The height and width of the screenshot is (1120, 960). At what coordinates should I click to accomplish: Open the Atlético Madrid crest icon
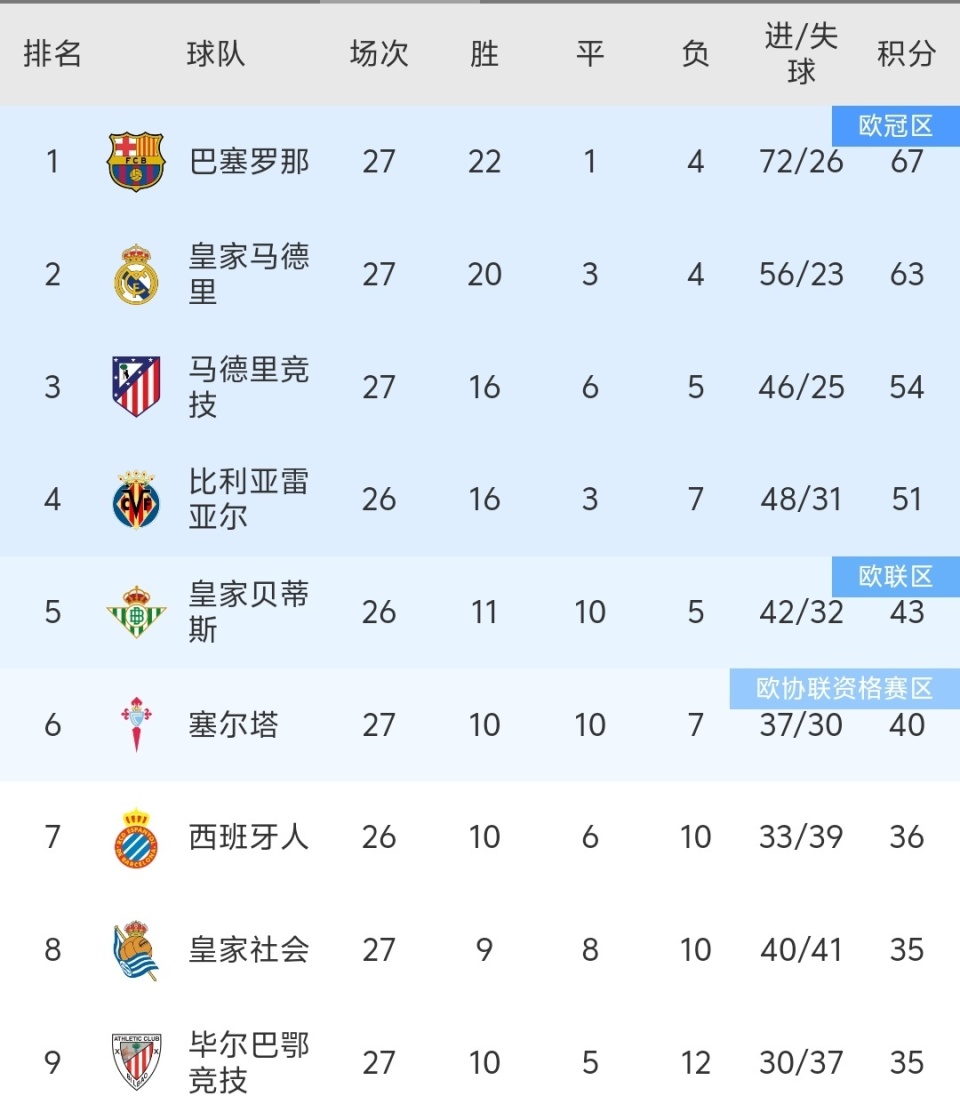(x=136, y=387)
